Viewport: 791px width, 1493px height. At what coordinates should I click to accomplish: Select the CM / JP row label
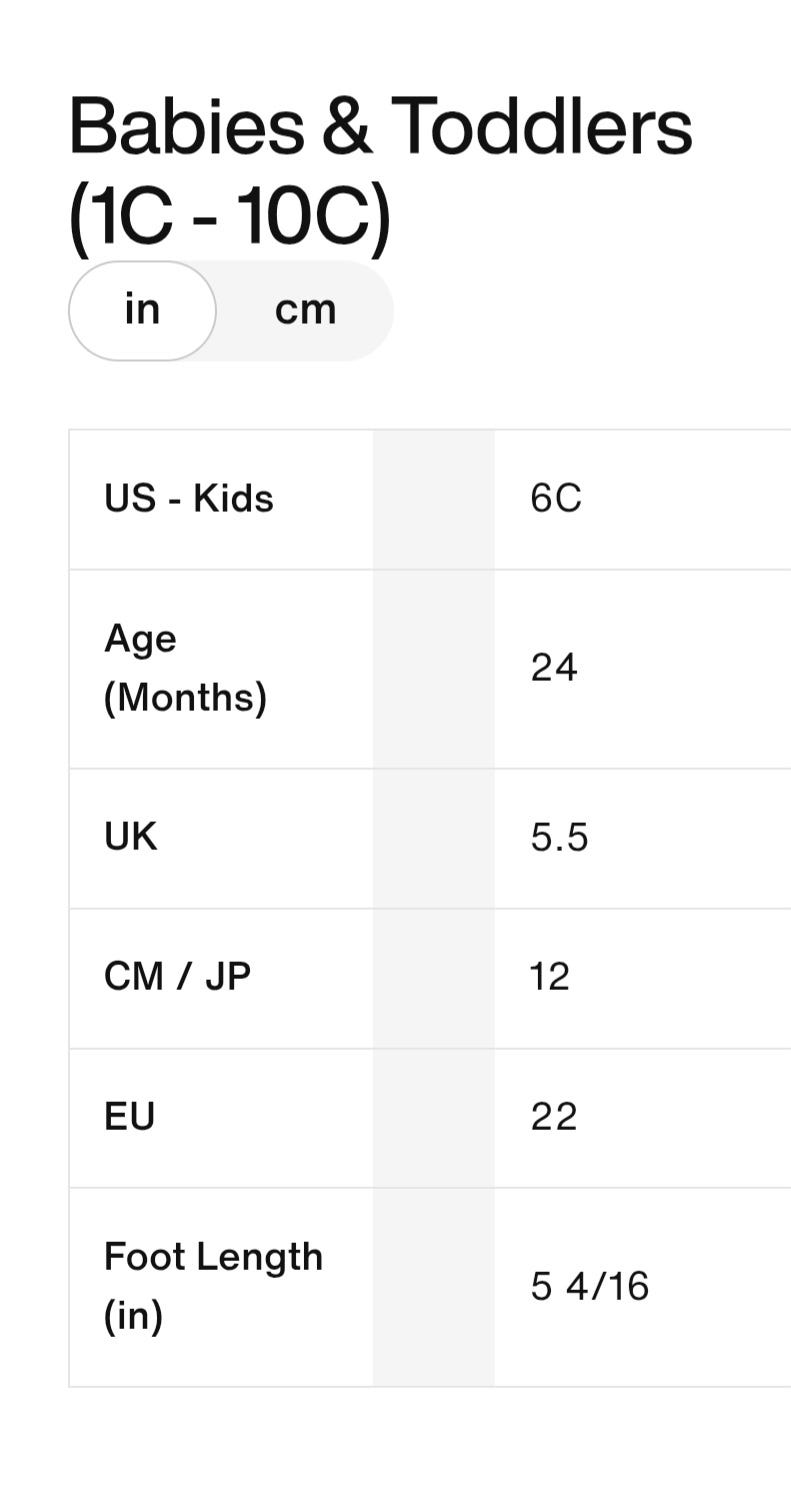(177, 977)
